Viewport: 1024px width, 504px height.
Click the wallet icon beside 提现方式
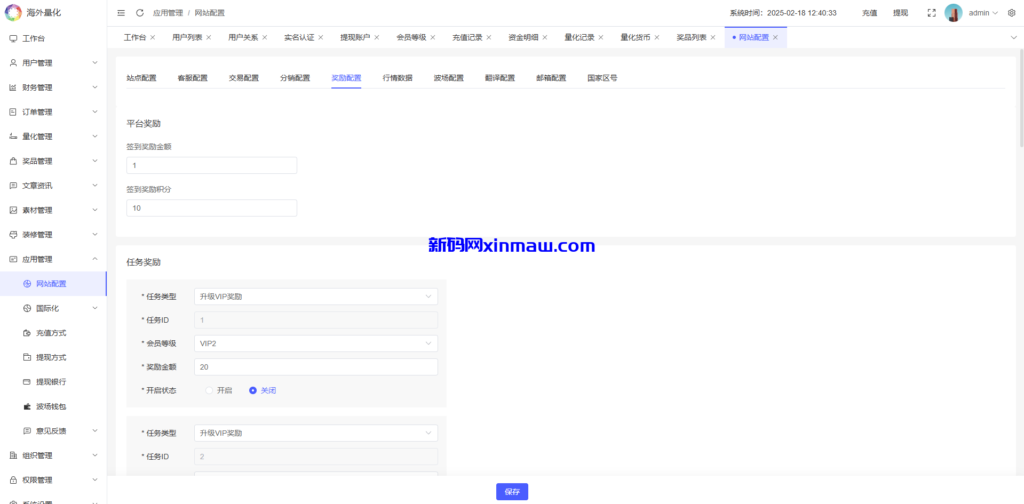[x=27, y=357]
